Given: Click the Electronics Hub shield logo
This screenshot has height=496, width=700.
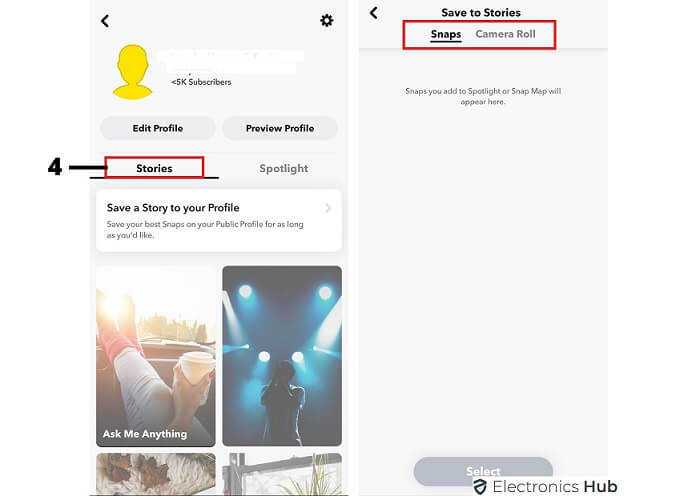Looking at the screenshot, I should (x=480, y=487).
